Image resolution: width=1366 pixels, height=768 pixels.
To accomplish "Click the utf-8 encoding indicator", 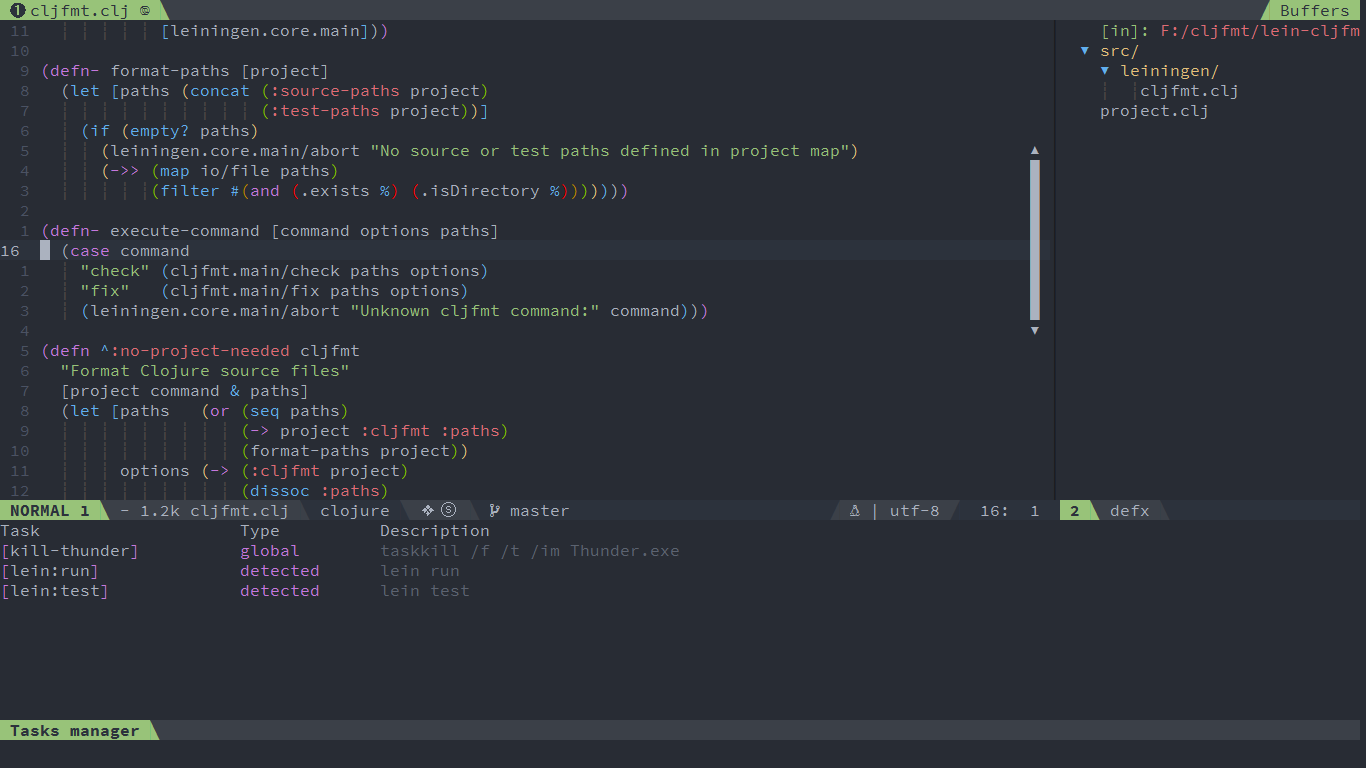I will 914,510.
